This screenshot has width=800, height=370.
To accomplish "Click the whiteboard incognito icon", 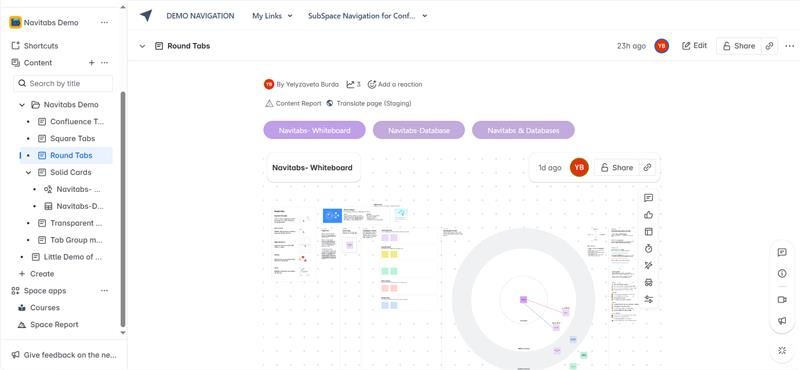I will pyautogui.click(x=648, y=282).
